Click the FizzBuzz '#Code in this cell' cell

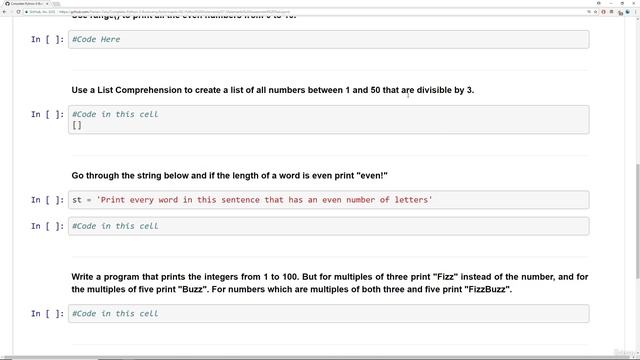tap(329, 313)
